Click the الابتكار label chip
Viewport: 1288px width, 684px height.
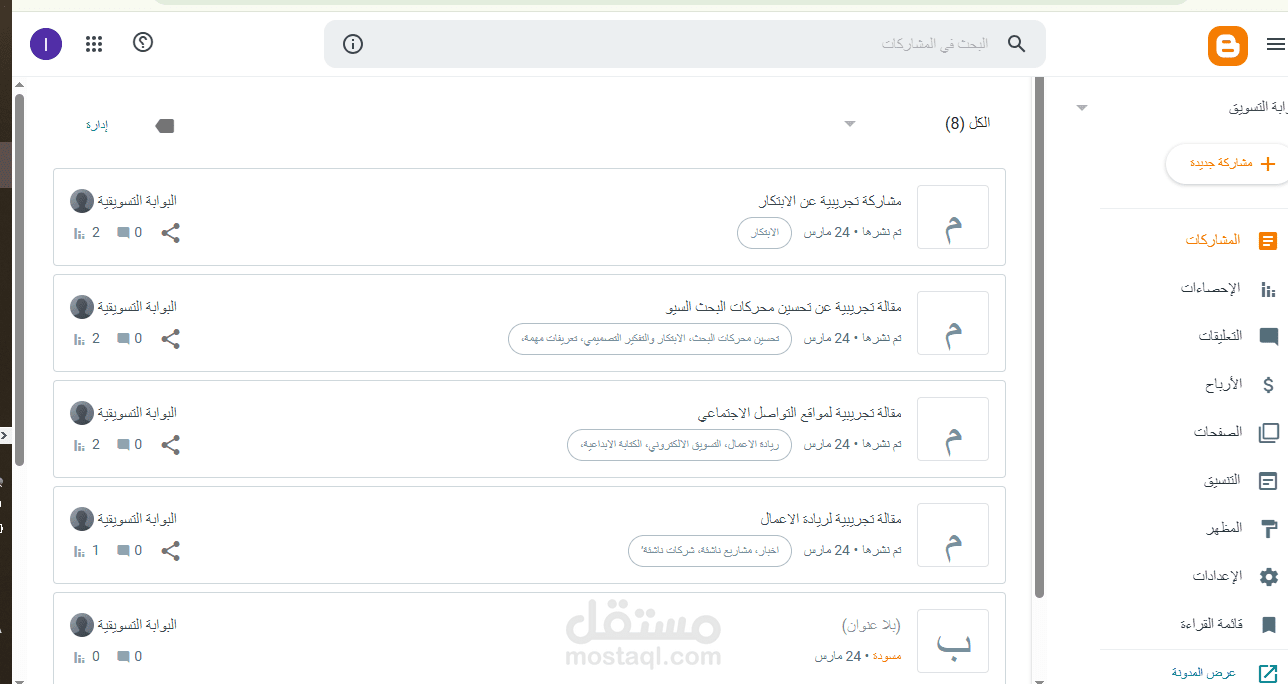(764, 232)
